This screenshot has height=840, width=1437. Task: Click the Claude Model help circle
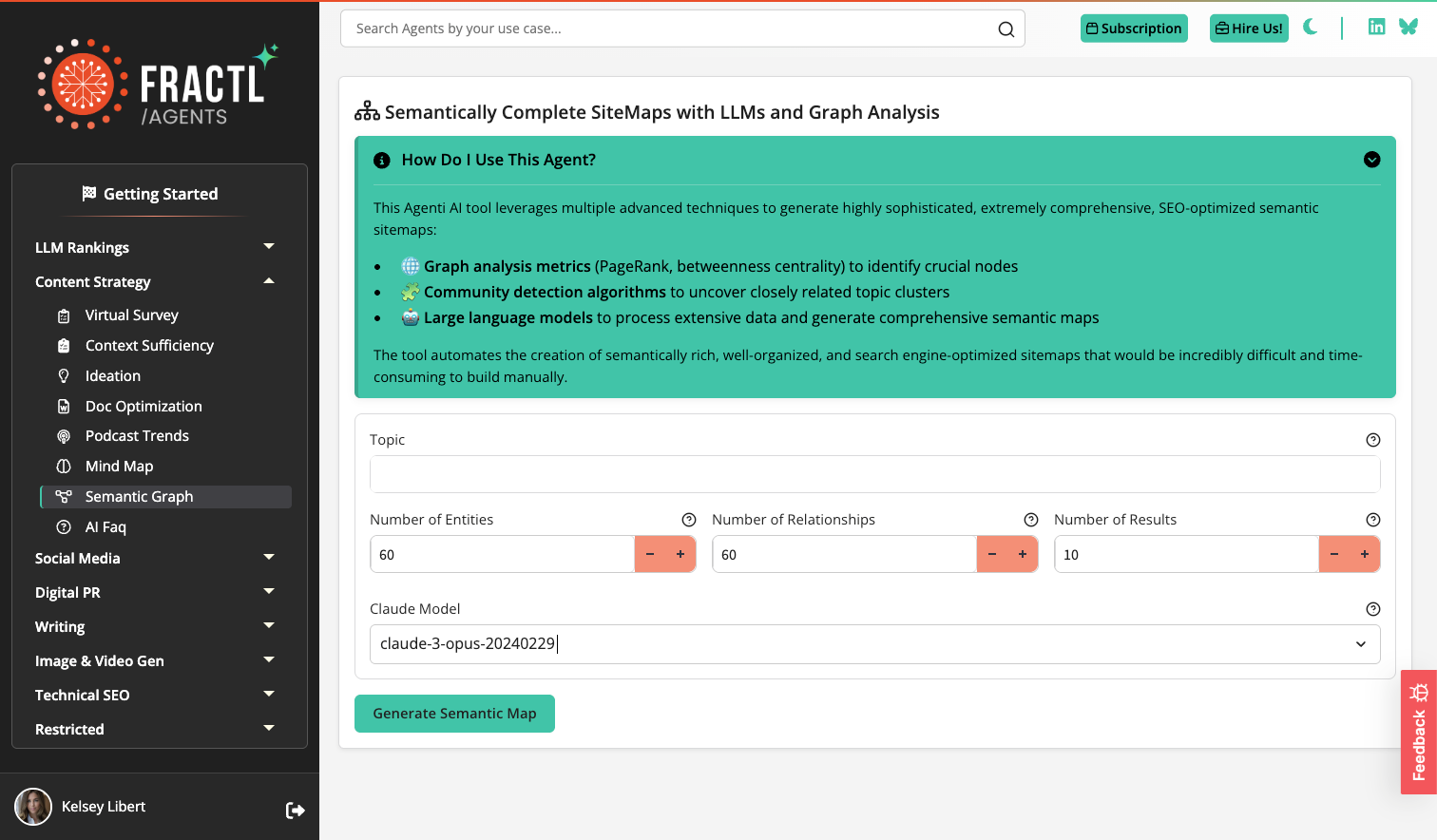[x=1372, y=609]
